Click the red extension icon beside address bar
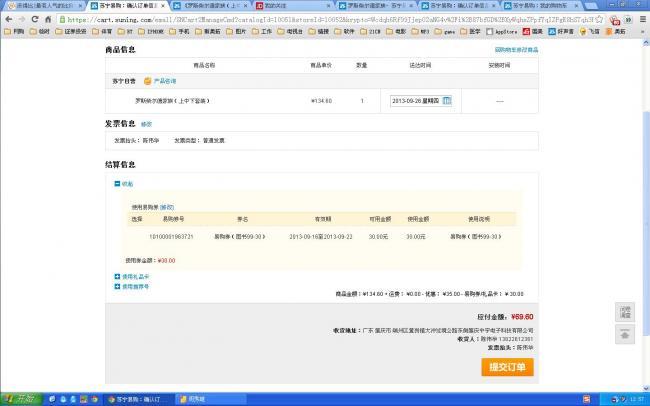This screenshot has height=406, width=650. click(615, 20)
